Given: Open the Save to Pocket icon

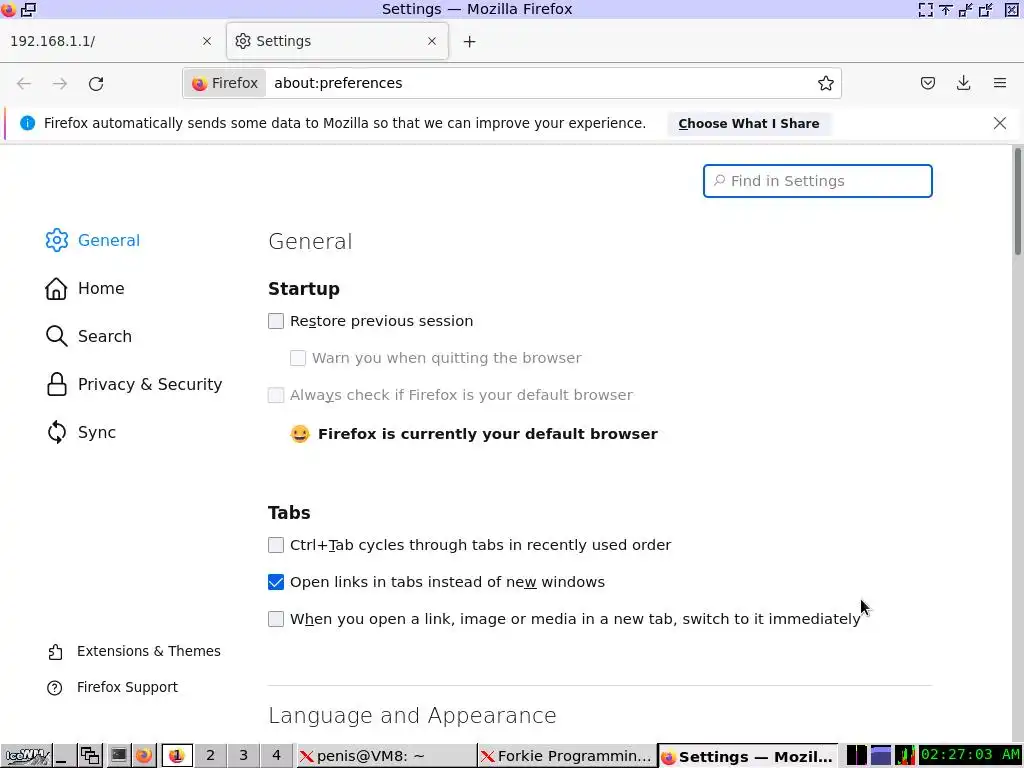Looking at the screenshot, I should click(x=927, y=83).
